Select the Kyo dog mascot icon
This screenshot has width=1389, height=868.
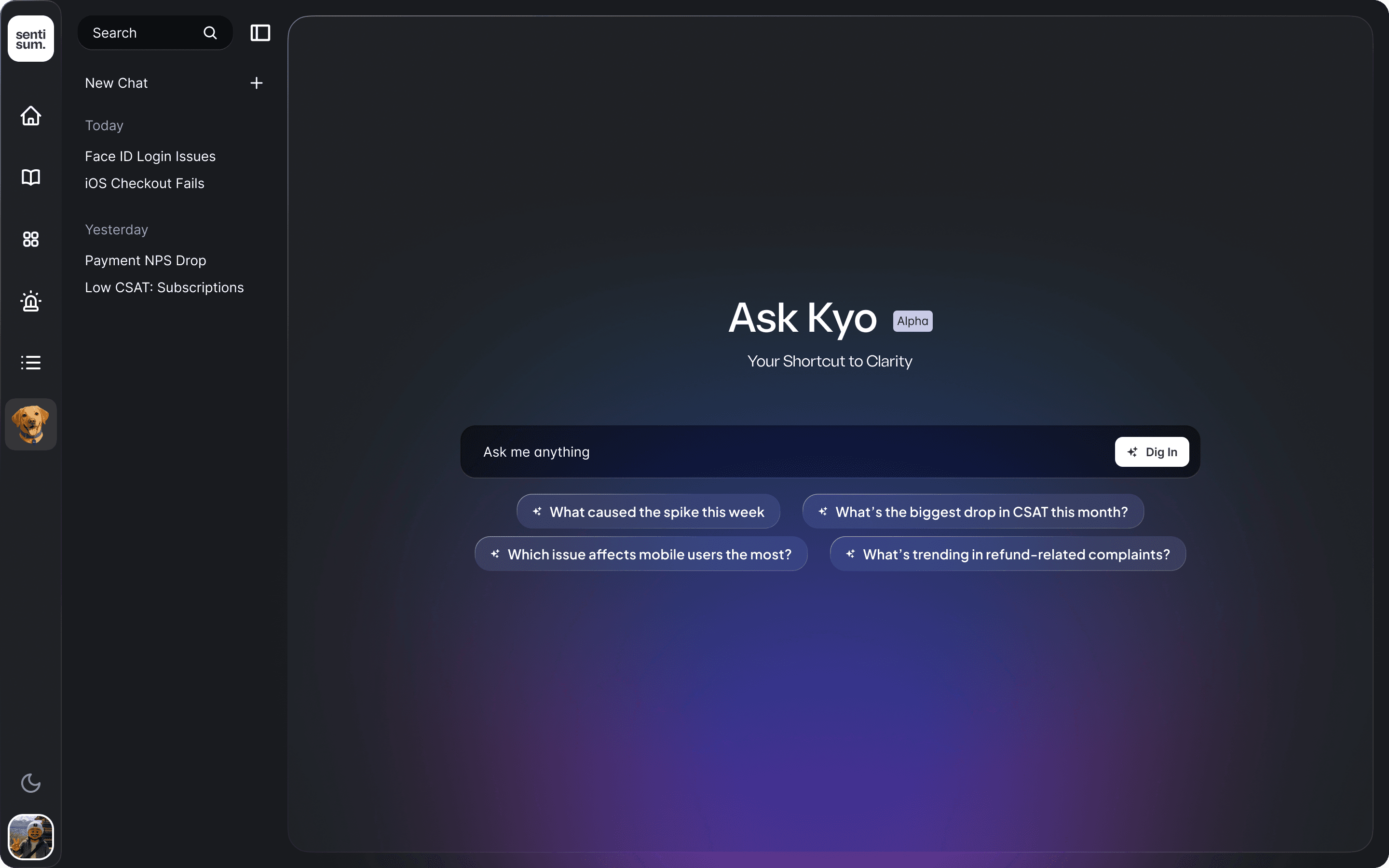tap(31, 424)
